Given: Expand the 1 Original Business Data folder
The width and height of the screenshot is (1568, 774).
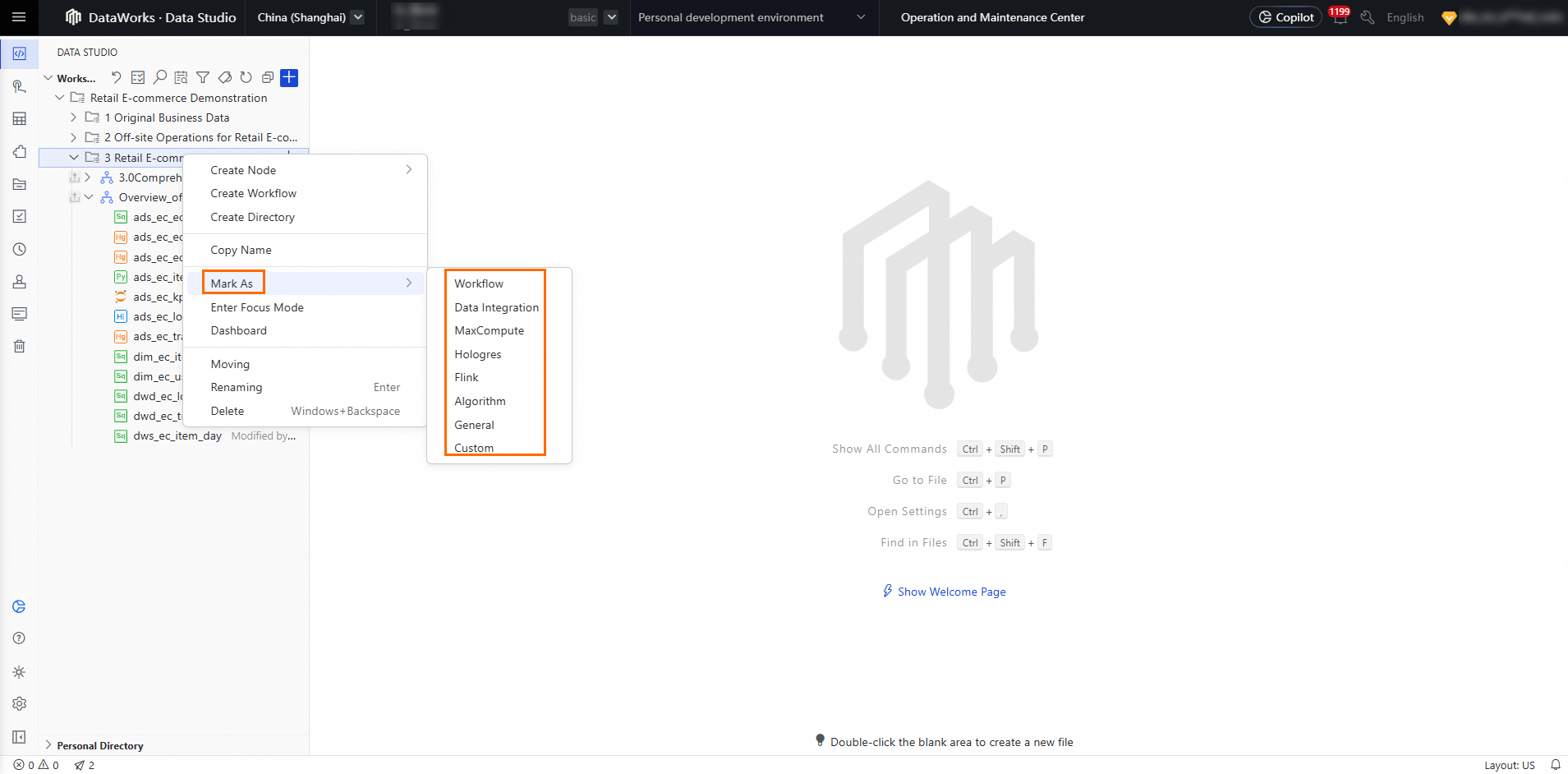Looking at the screenshot, I should click(74, 117).
